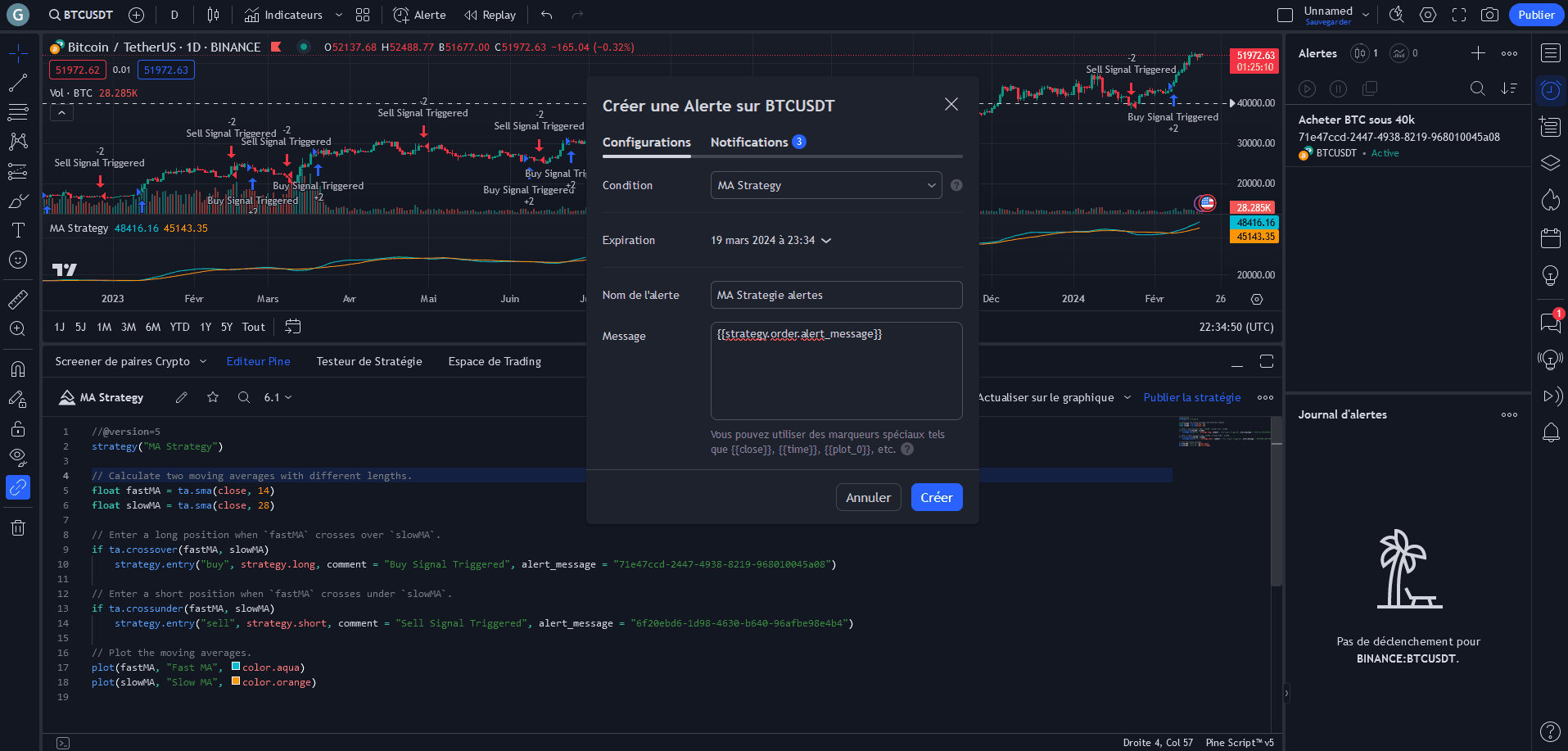Open indicator templates grid icon
This screenshot has height=751, width=1568.
coord(363,15)
